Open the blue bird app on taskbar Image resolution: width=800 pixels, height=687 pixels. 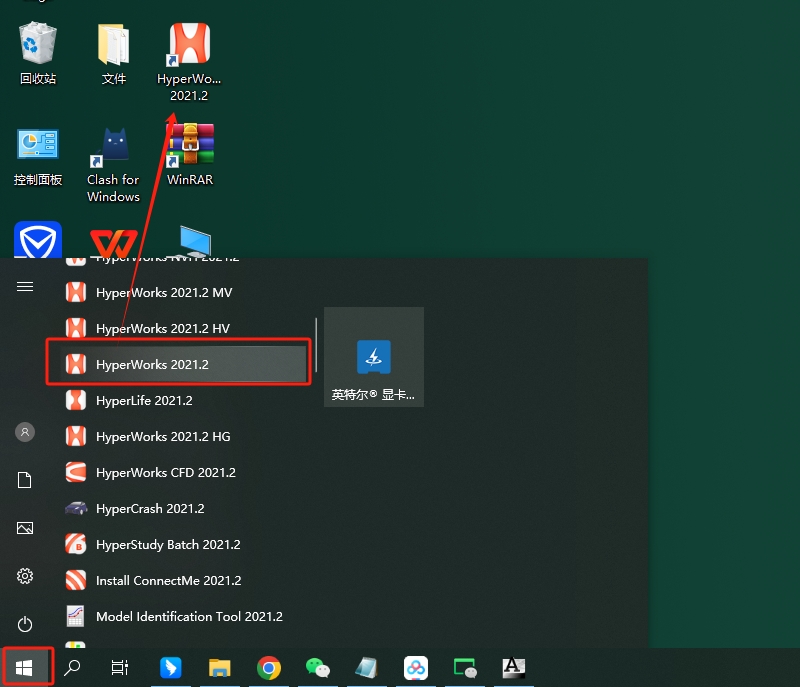pyautogui.click(x=171, y=667)
